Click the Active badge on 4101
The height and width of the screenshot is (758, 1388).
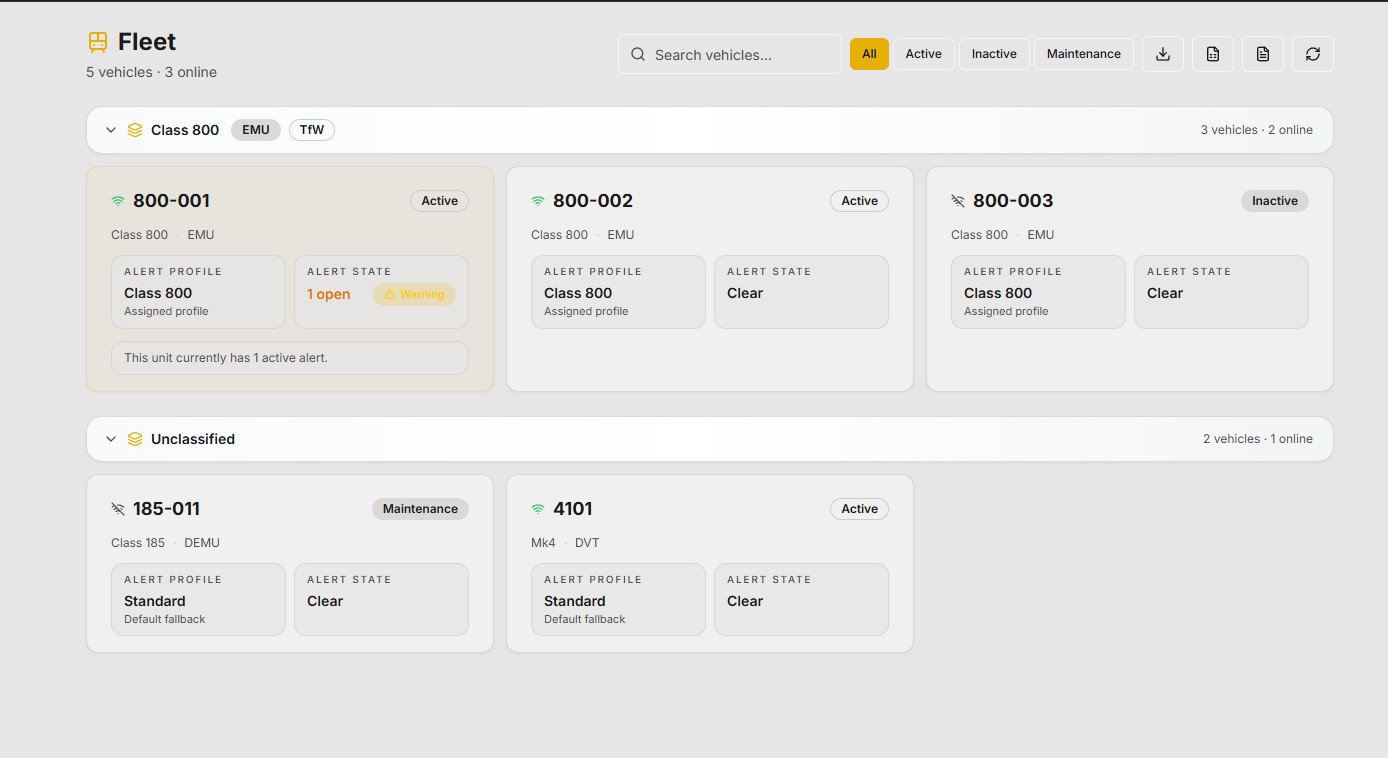click(x=859, y=509)
